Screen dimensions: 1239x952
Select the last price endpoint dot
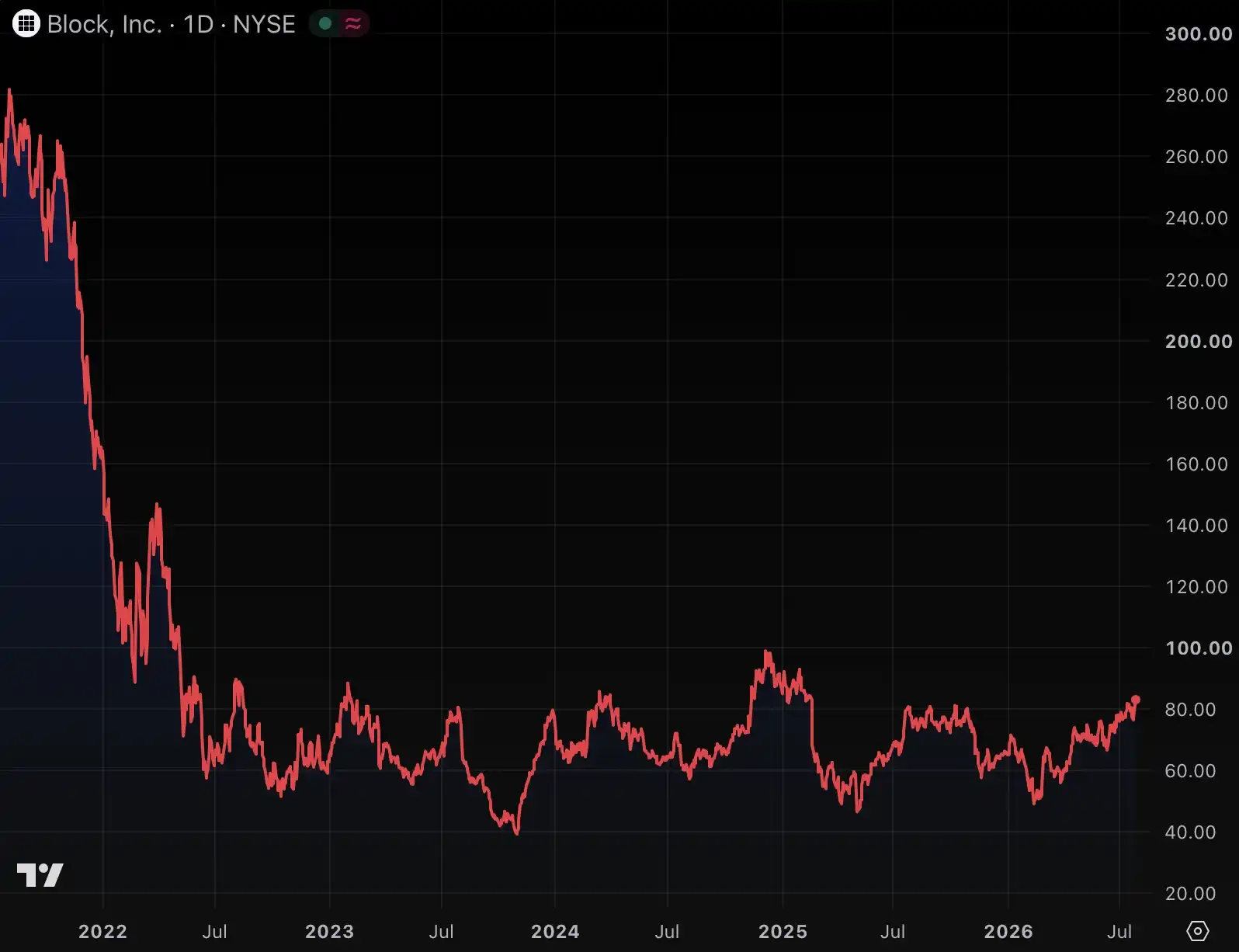point(1136,700)
